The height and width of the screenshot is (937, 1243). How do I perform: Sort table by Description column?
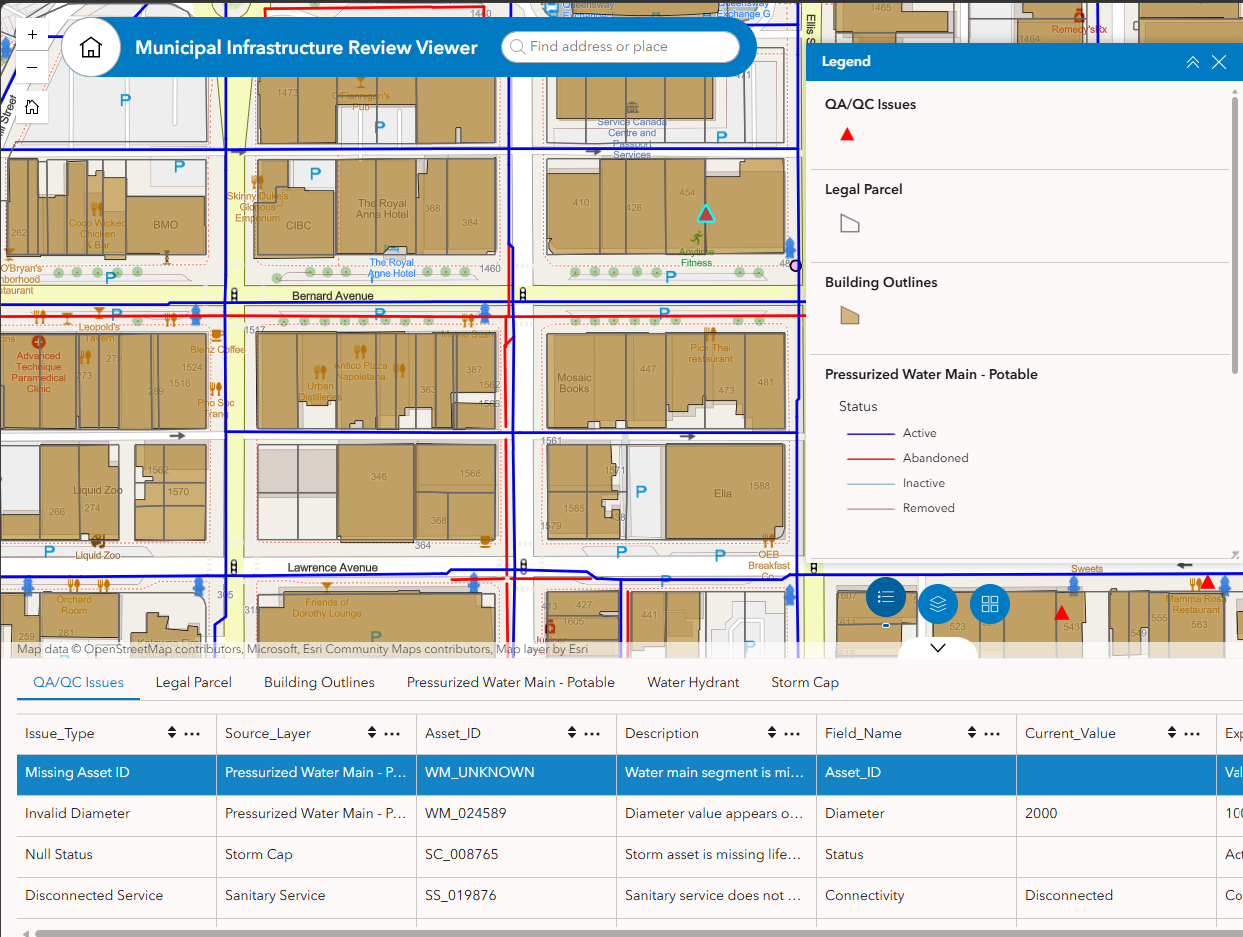(x=772, y=733)
